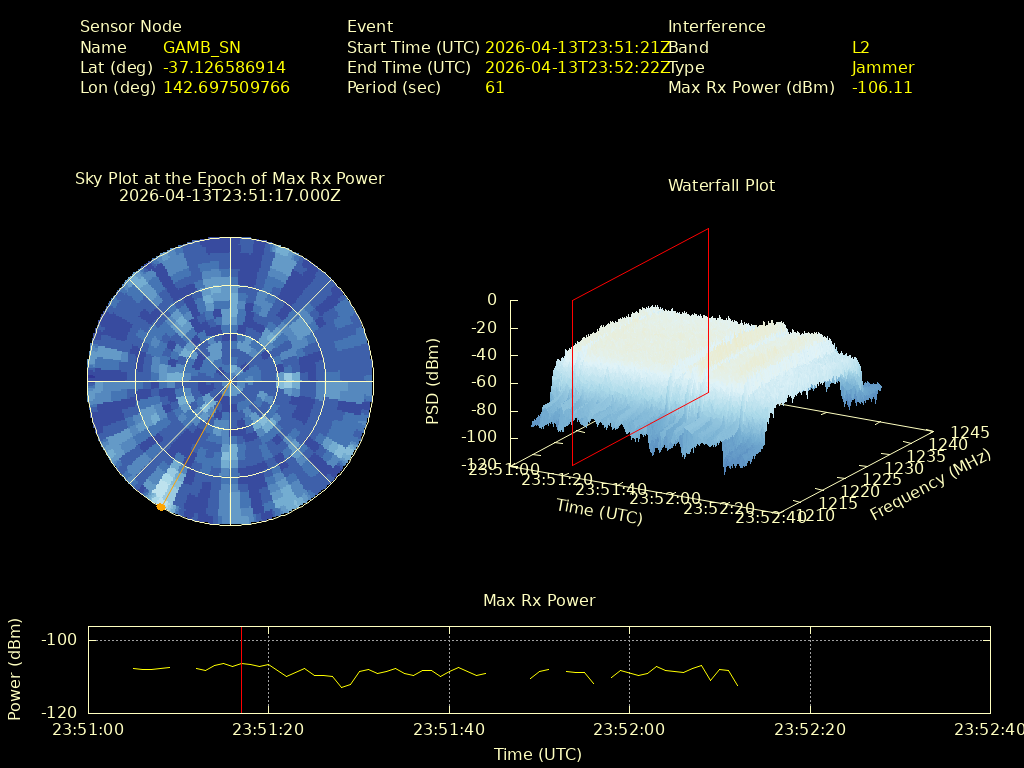This screenshot has height=768, width=1024.
Task: Click the PSD (dBm) axis label
Action: [433, 380]
